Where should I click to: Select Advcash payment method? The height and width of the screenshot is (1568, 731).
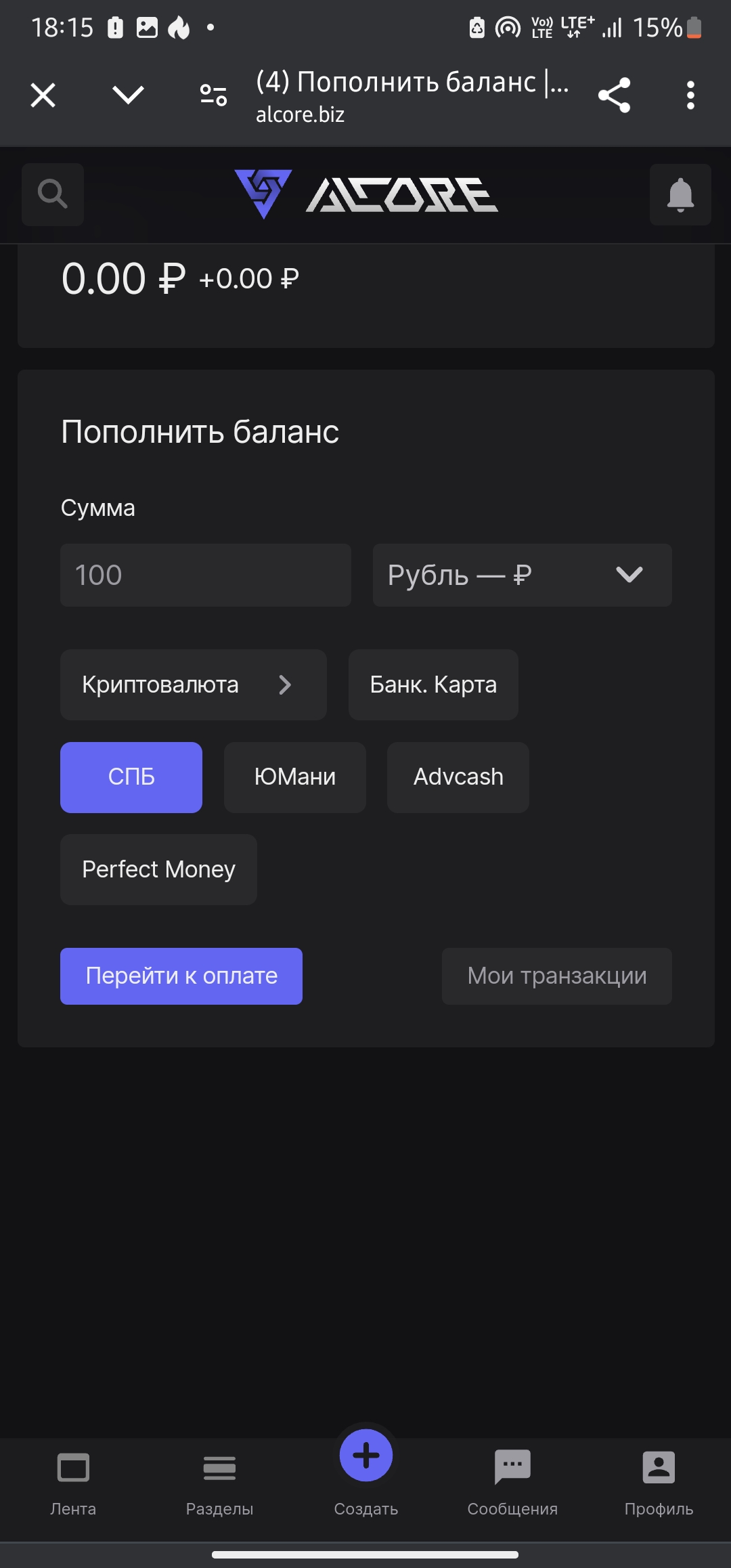coord(458,777)
